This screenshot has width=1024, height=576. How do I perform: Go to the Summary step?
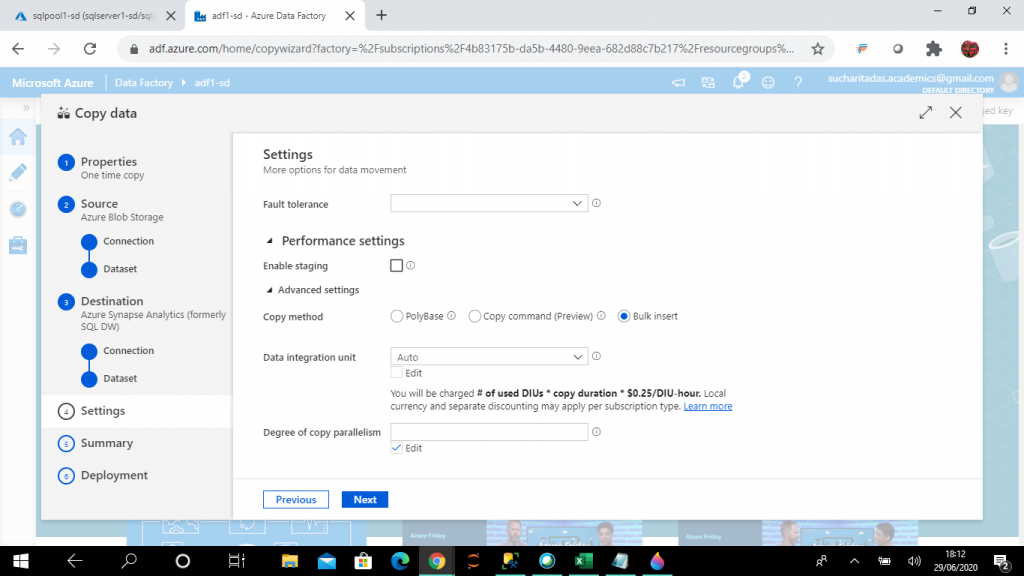click(106, 443)
